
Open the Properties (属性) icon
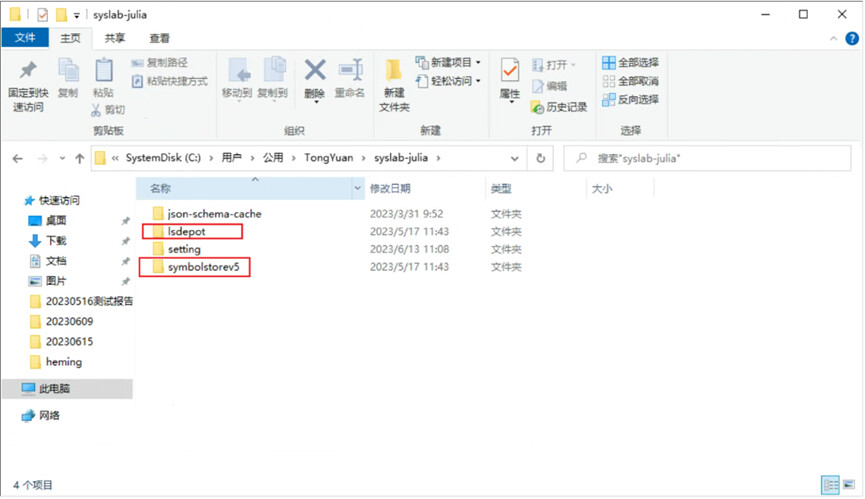pyautogui.click(x=510, y=71)
